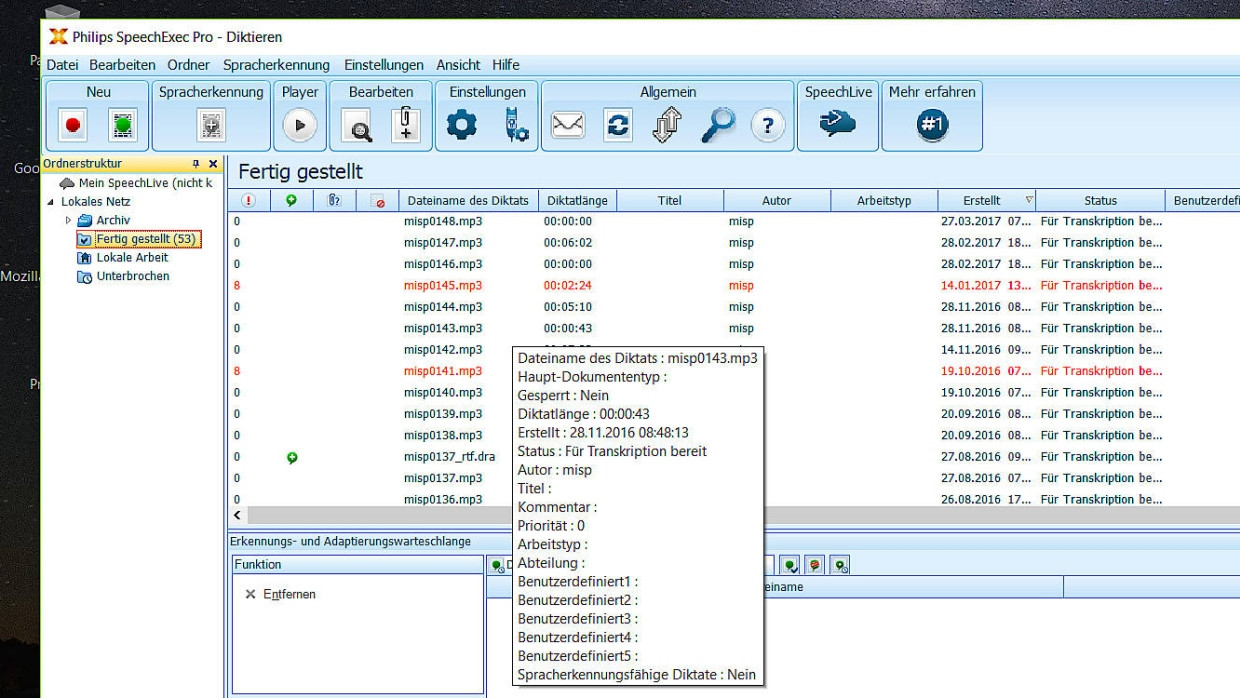Click Entfernen in the Funktion panel
1240x698 pixels.
click(x=289, y=594)
